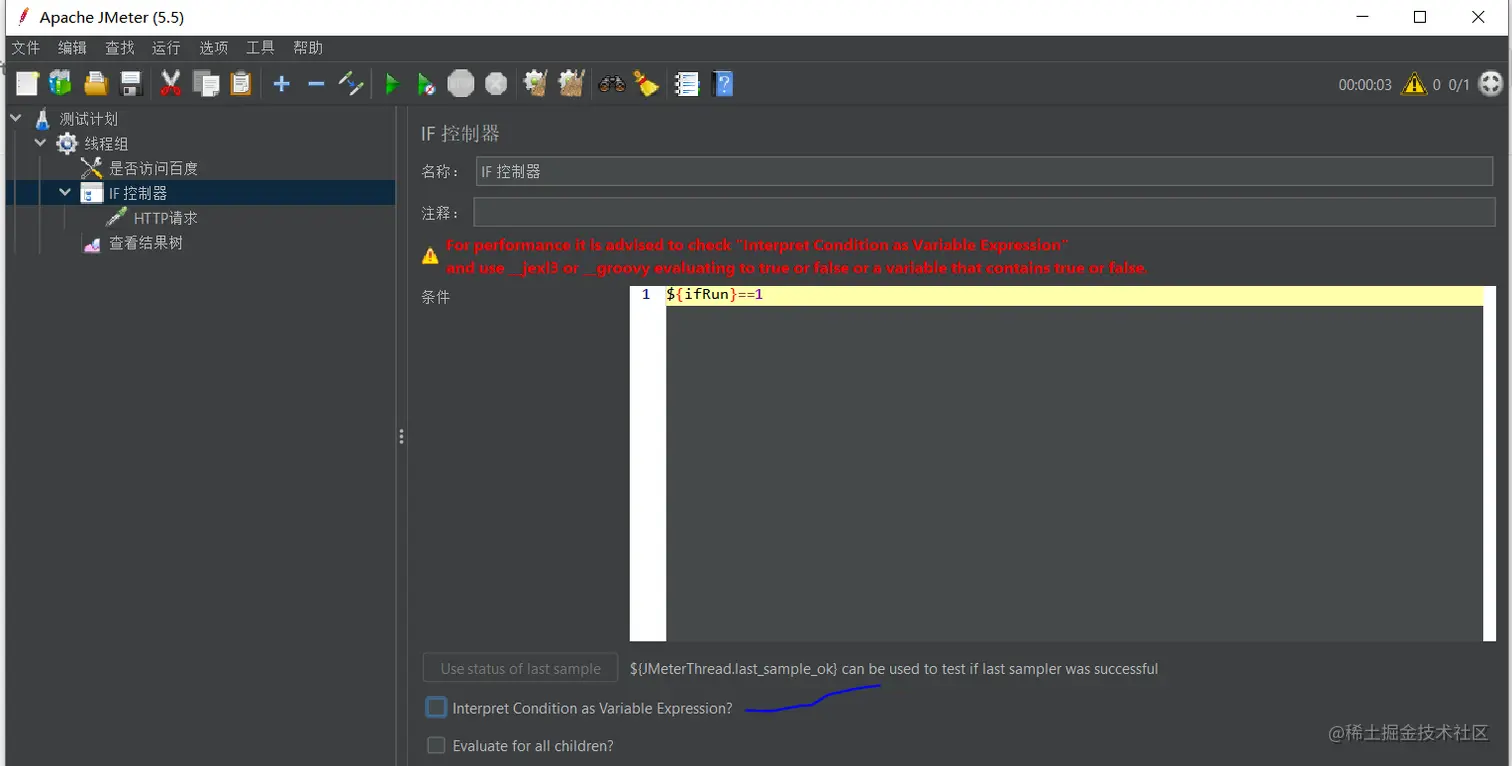
Task: Open the 选项 menu
Action: [x=214, y=48]
